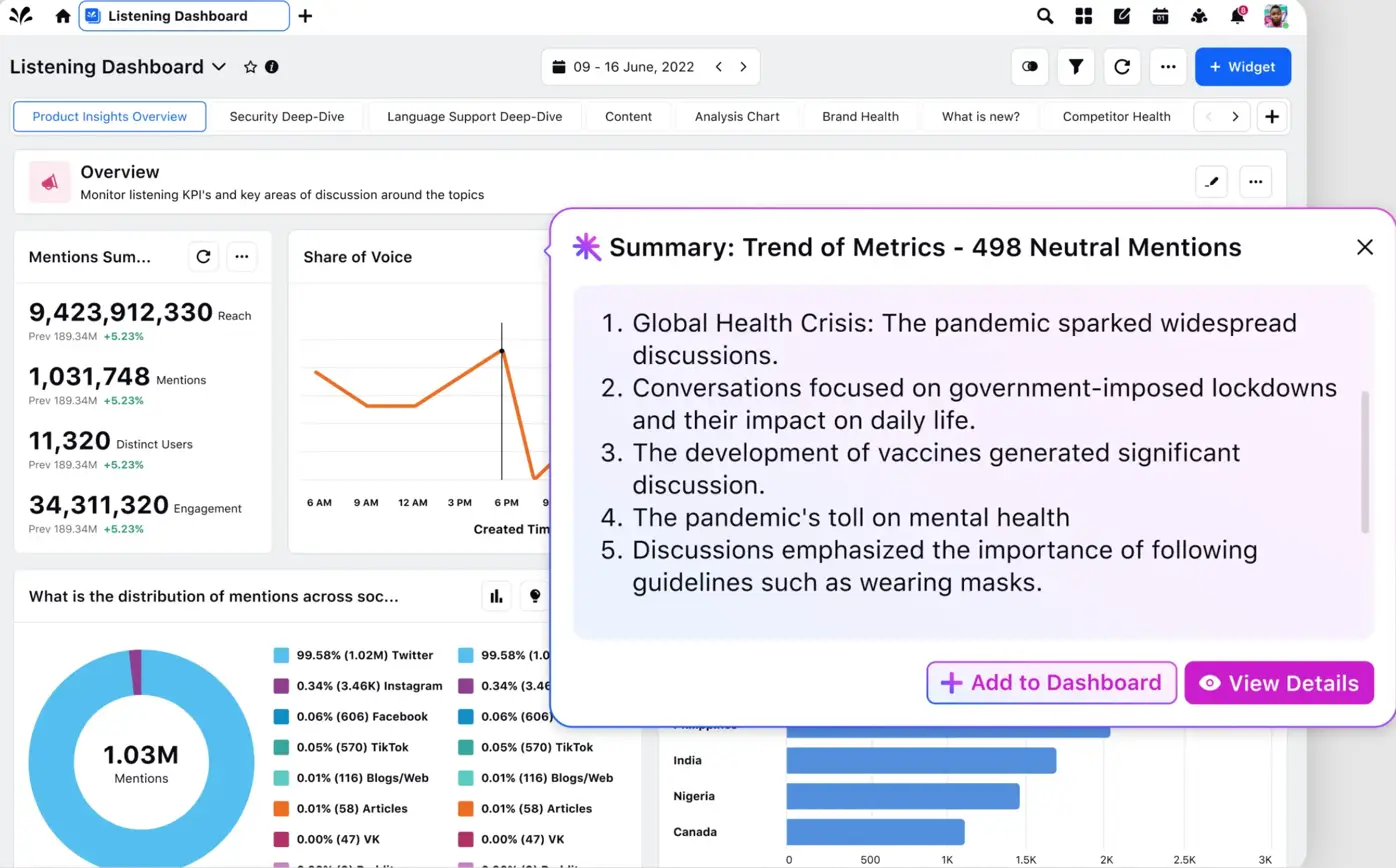Click the calendar icon in top bar

click(x=1161, y=16)
